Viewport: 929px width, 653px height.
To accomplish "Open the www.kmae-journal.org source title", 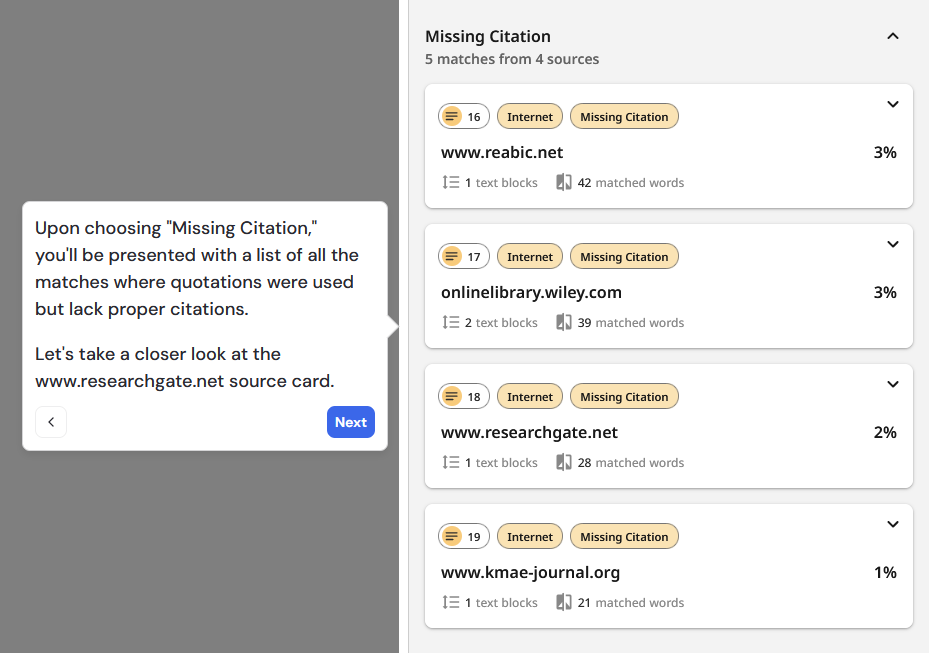I will tap(530, 573).
